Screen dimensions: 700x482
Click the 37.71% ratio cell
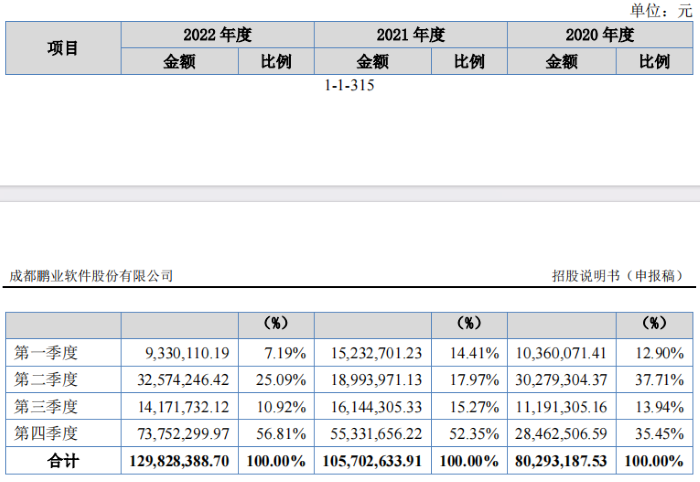(654, 380)
